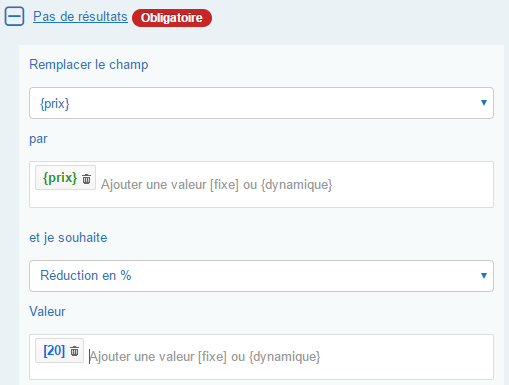This screenshot has height=385, width=509.
Task: Select the green {prix} tag chip
Action: tap(60, 178)
